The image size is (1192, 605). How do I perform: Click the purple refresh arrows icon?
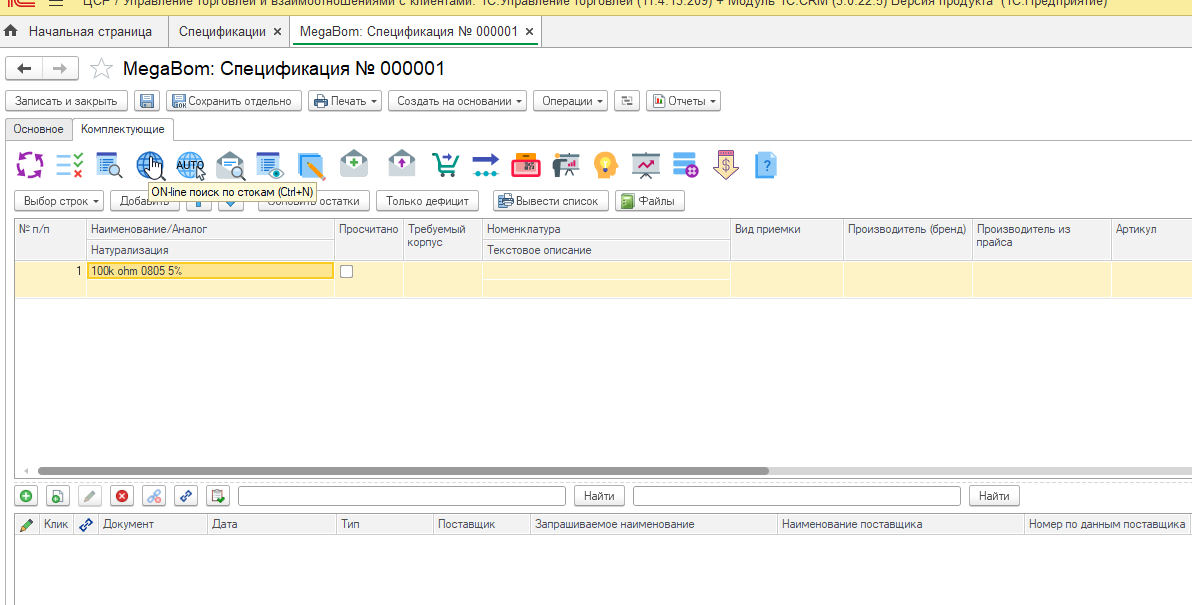pos(31,164)
